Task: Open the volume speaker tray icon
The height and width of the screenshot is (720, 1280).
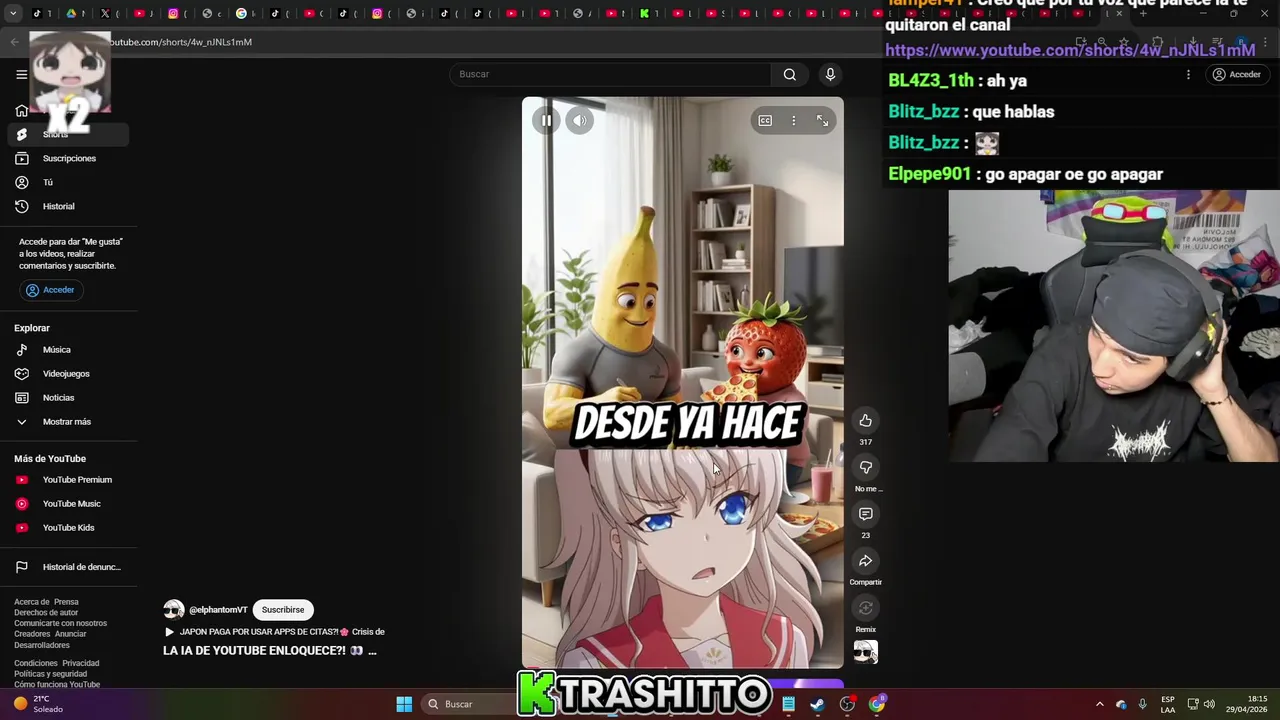Action: pos(1209,704)
